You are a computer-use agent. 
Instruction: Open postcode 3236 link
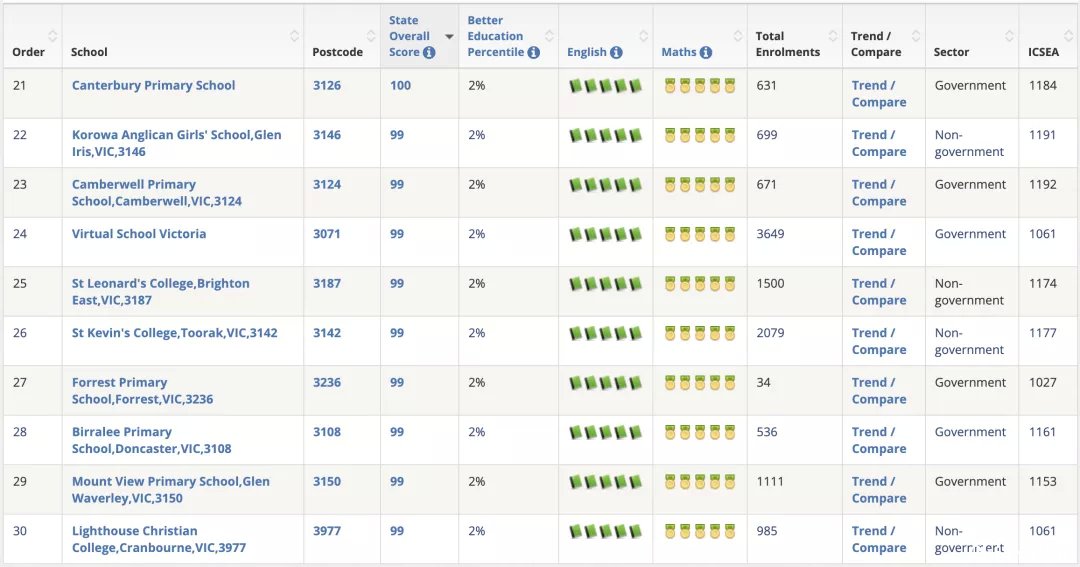coord(326,382)
